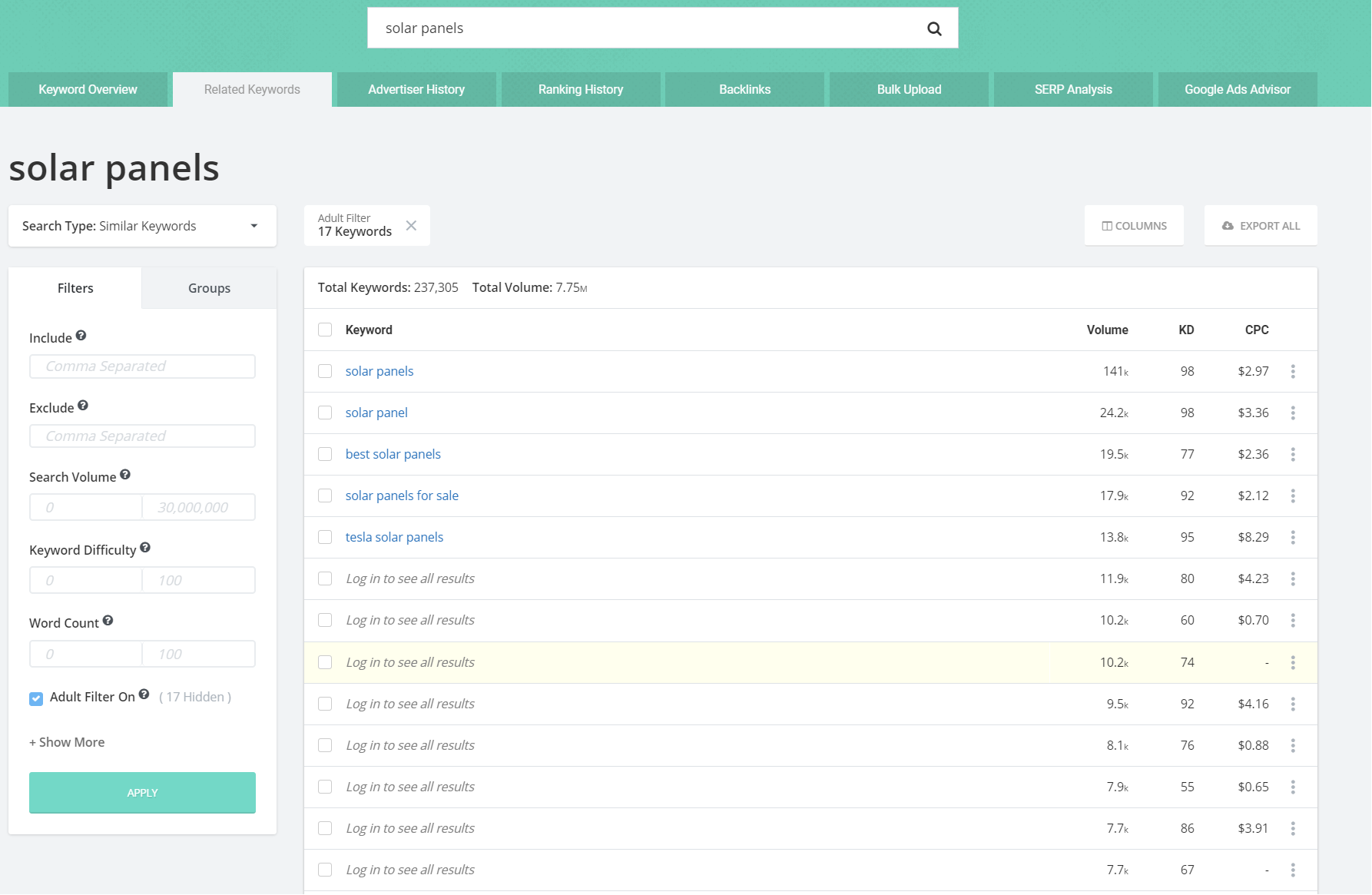This screenshot has width=1372, height=895.
Task: Open row menu for the $0.70 CPC row
Action: [1293, 620]
